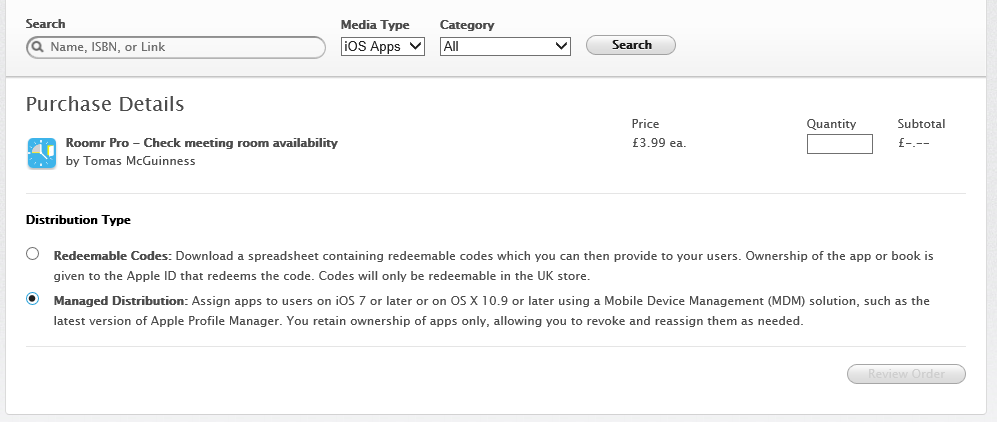Click into the Quantity input box
This screenshot has height=422, width=997.
(839, 144)
